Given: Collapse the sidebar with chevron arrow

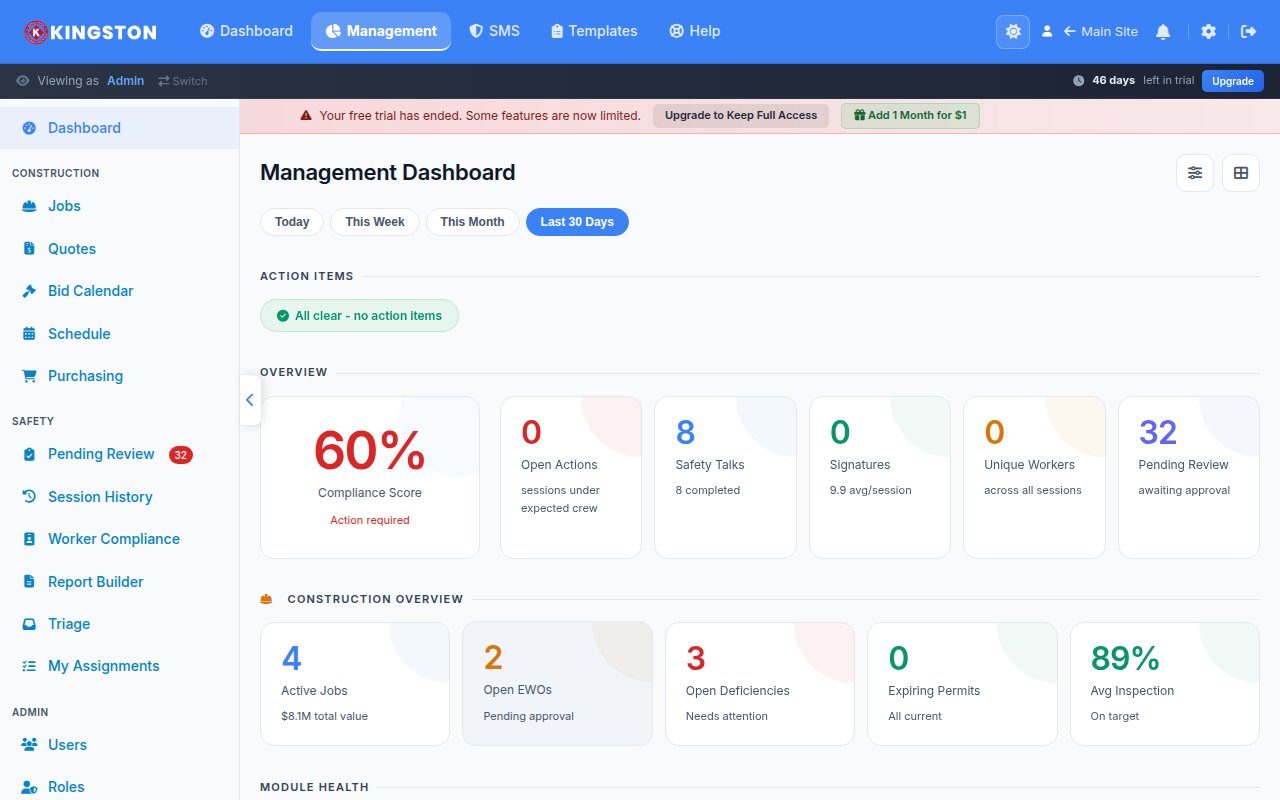Looking at the screenshot, I should pyautogui.click(x=250, y=400).
